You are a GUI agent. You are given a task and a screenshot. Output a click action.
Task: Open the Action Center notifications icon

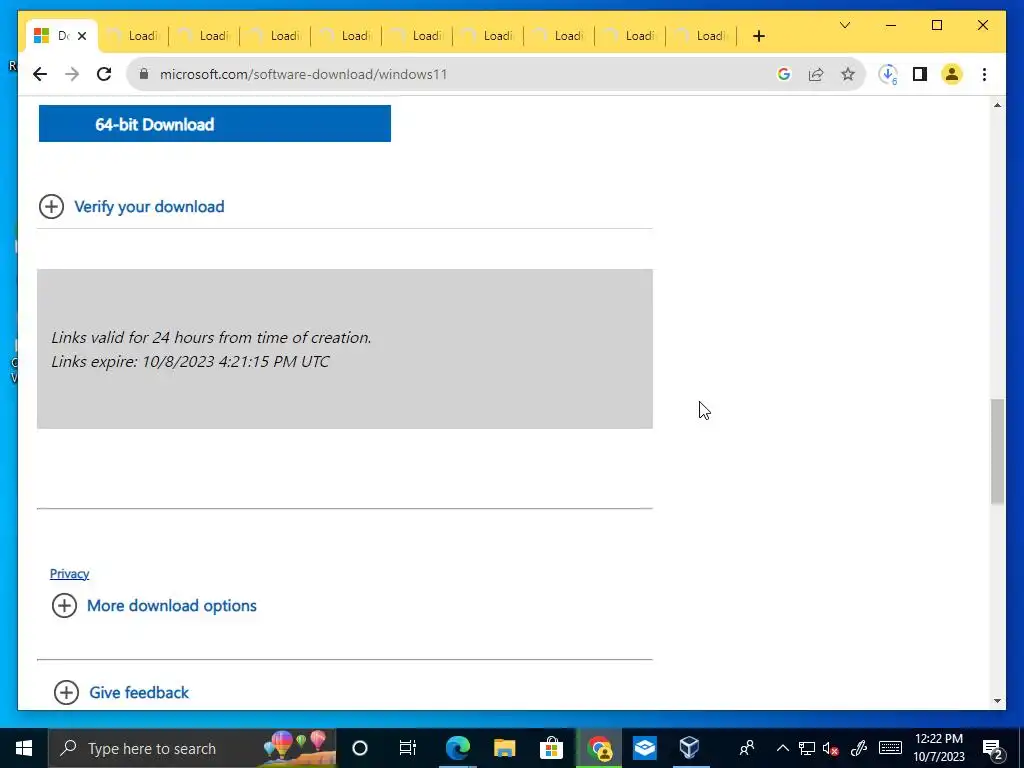click(993, 748)
